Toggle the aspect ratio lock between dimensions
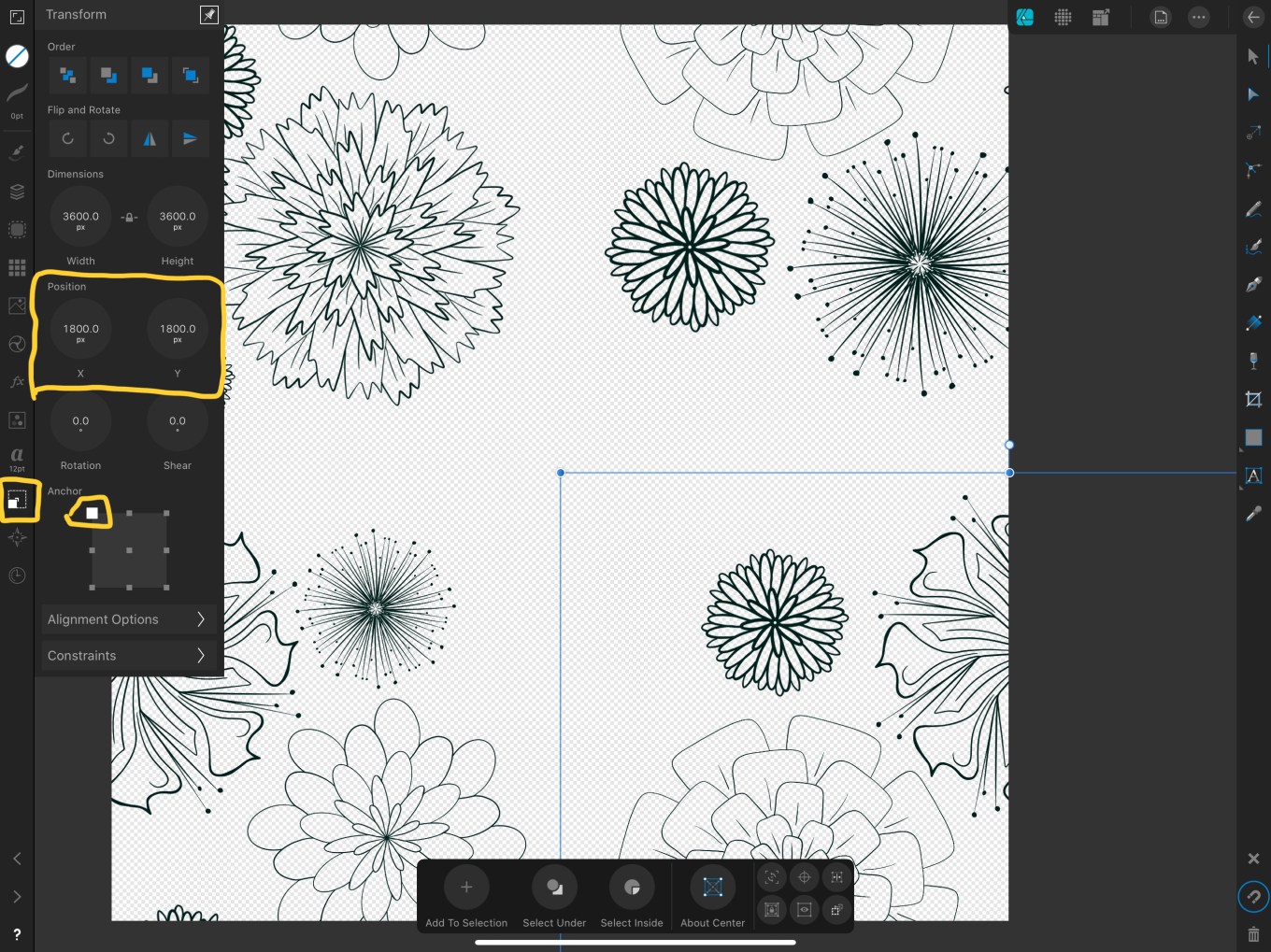Screen dimensions: 1271x952 point(129,217)
